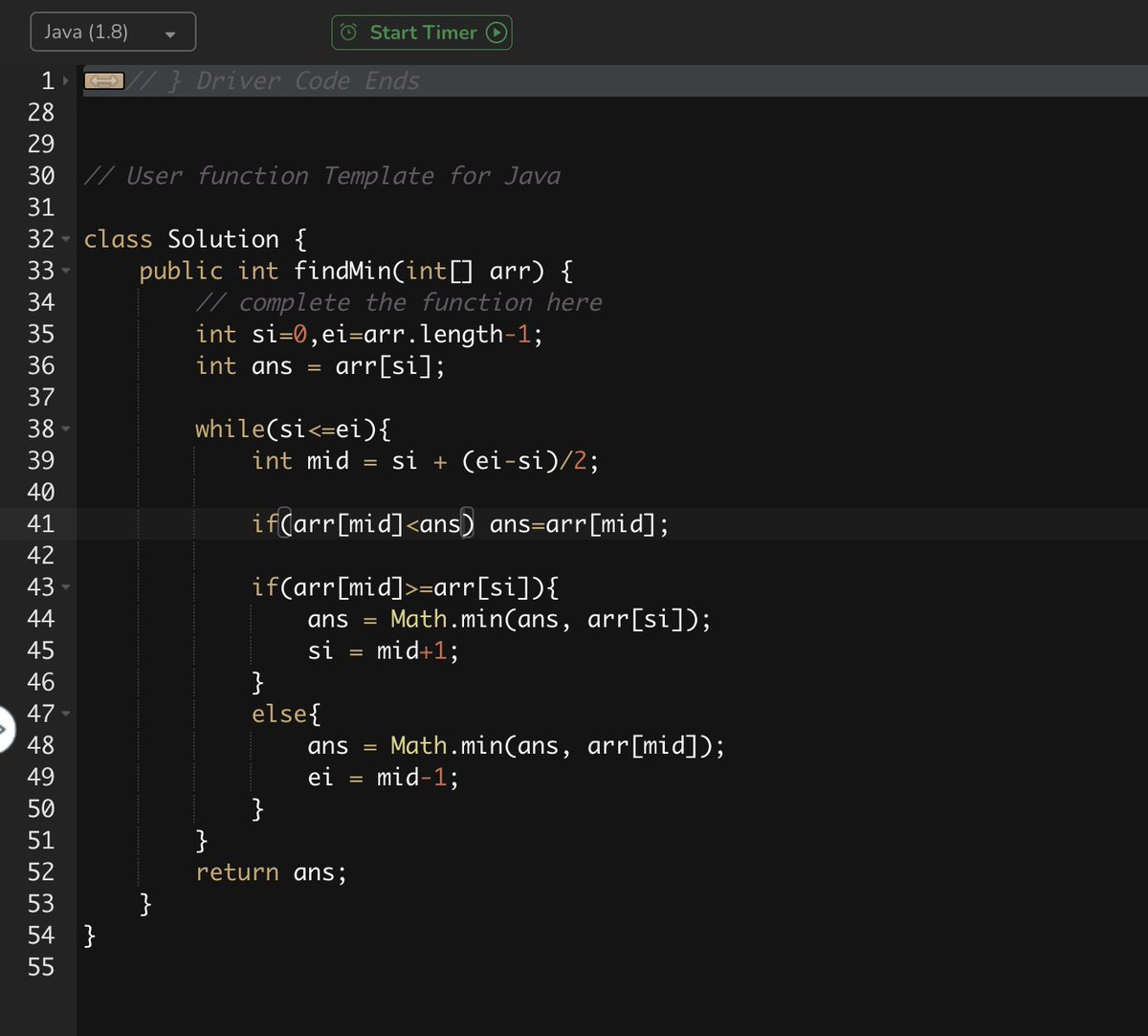Click the 'Driver Code Ends' comment text

[308, 81]
